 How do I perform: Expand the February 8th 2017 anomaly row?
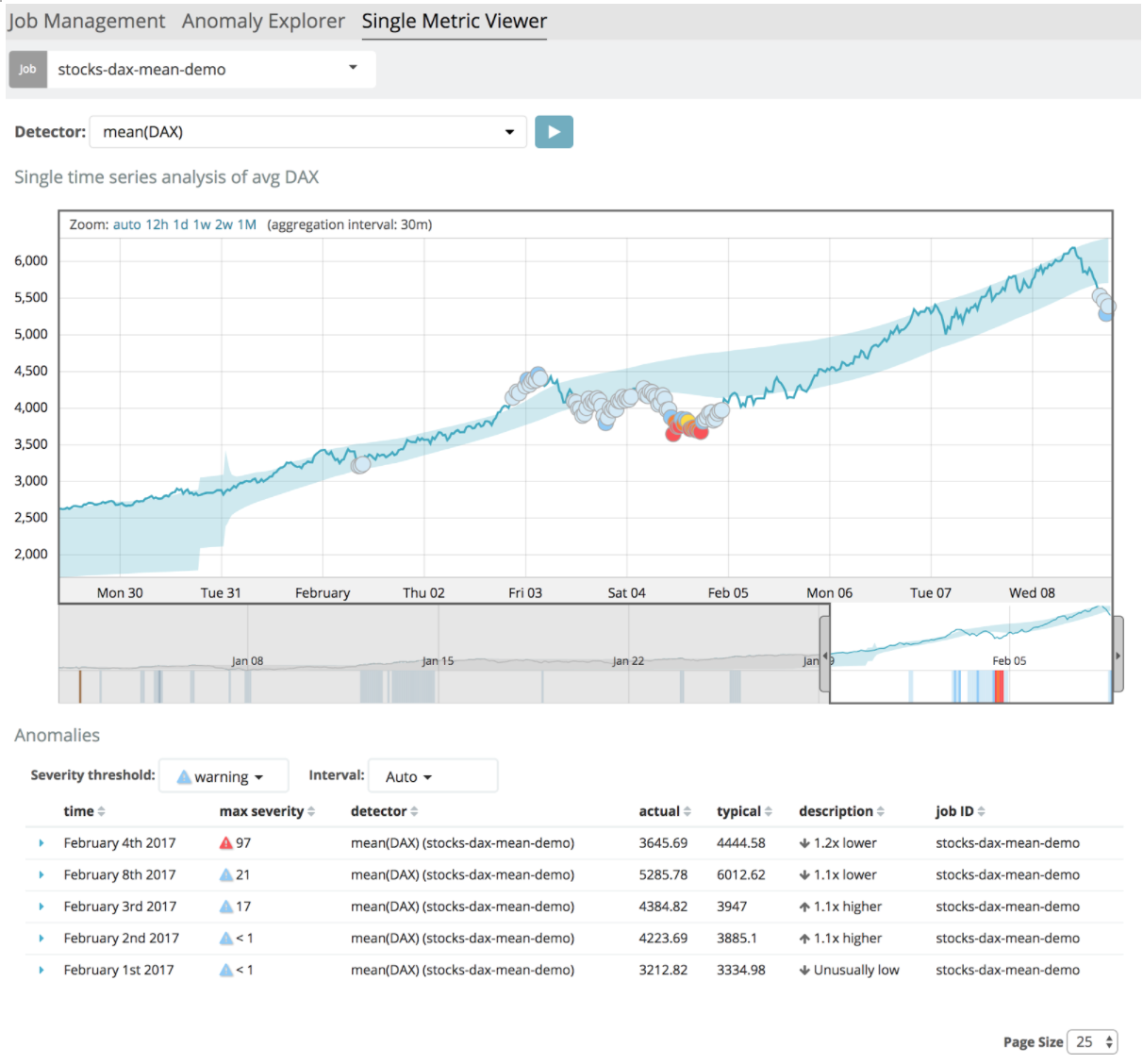click(41, 875)
